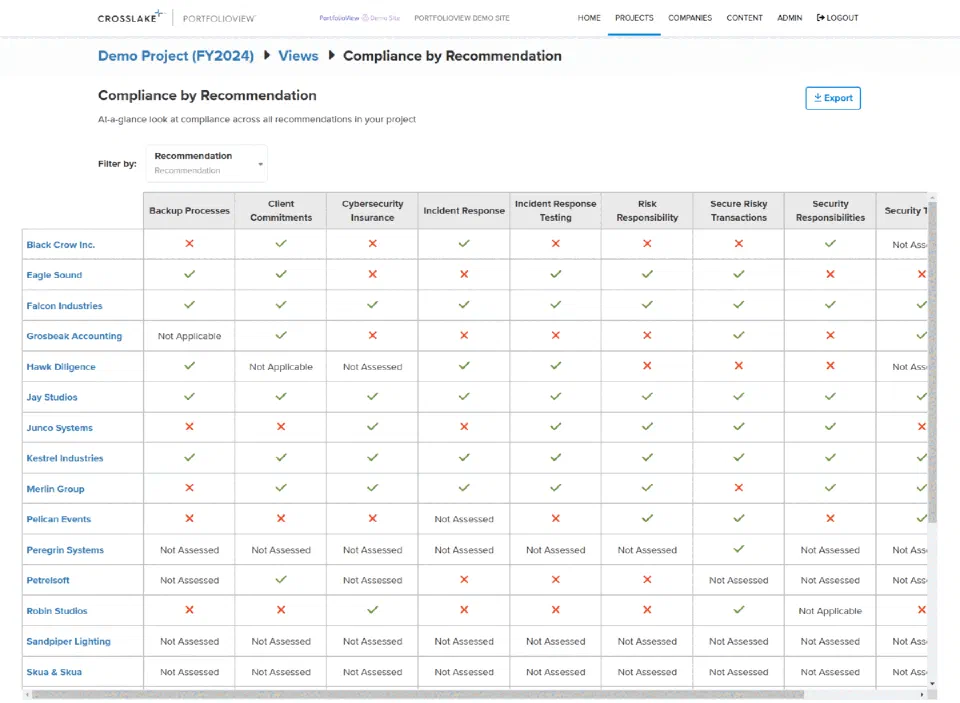Click the LOGOUT link
The height and width of the screenshot is (703, 960).
coord(838,18)
